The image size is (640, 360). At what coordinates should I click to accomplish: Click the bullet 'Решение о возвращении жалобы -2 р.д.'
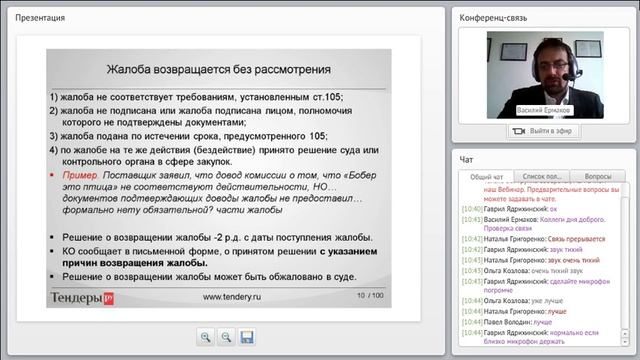point(217,238)
